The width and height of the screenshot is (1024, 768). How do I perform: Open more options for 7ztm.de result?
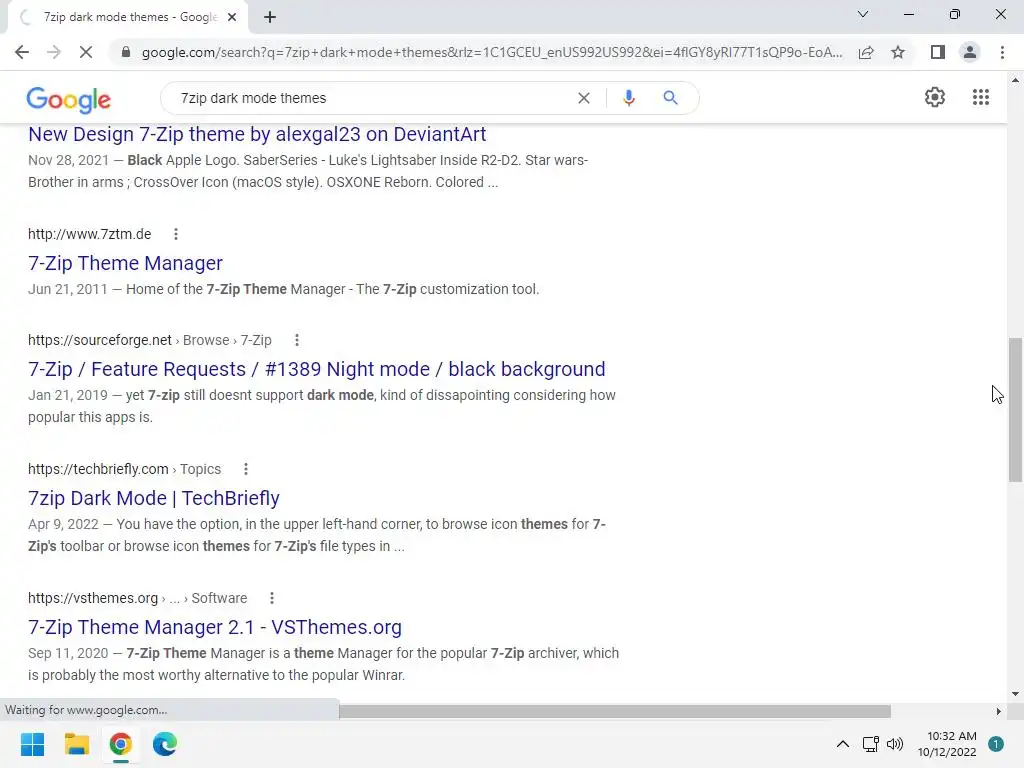click(x=176, y=234)
